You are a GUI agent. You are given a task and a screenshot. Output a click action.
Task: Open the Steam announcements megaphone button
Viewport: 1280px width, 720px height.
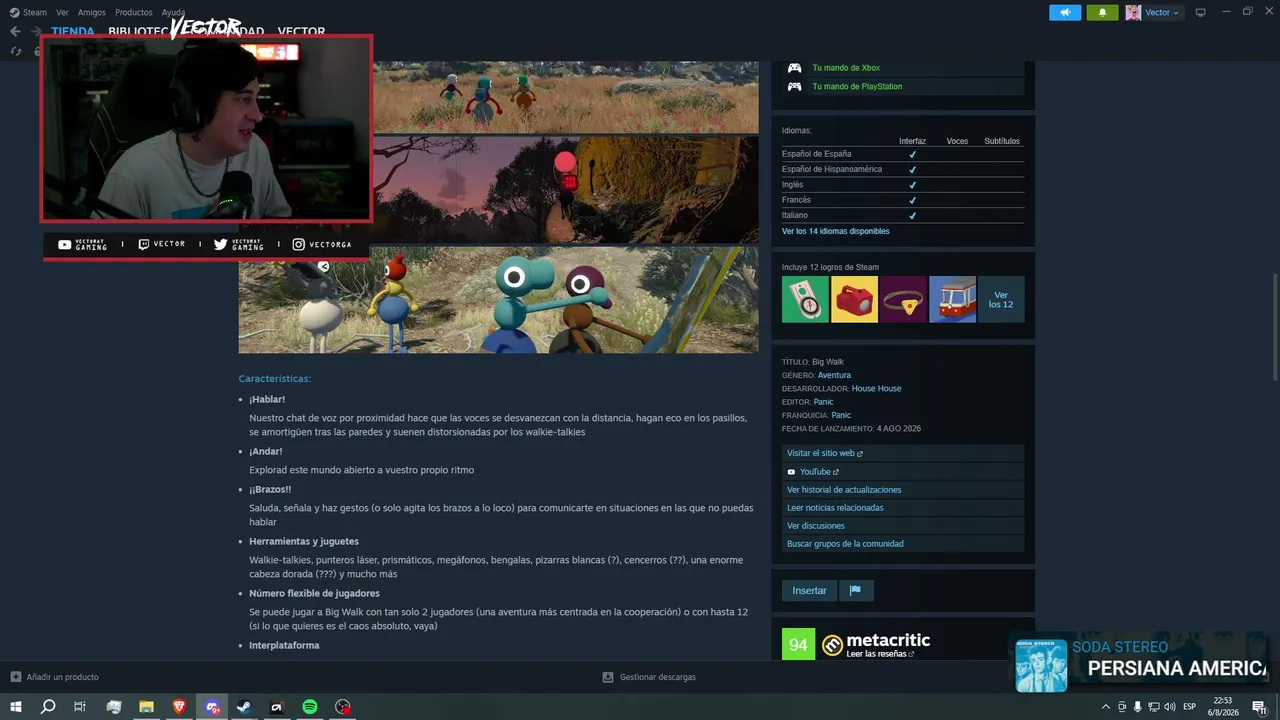pos(1065,12)
